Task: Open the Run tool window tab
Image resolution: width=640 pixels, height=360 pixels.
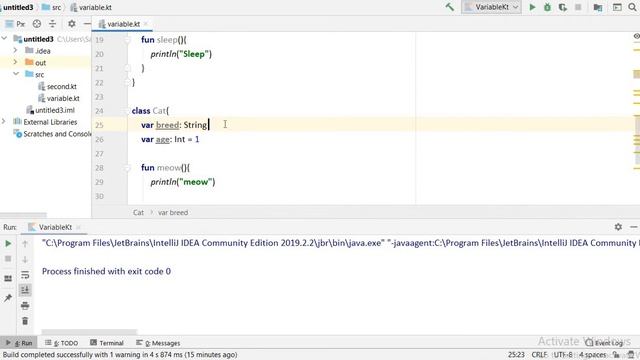Action: tap(19, 343)
